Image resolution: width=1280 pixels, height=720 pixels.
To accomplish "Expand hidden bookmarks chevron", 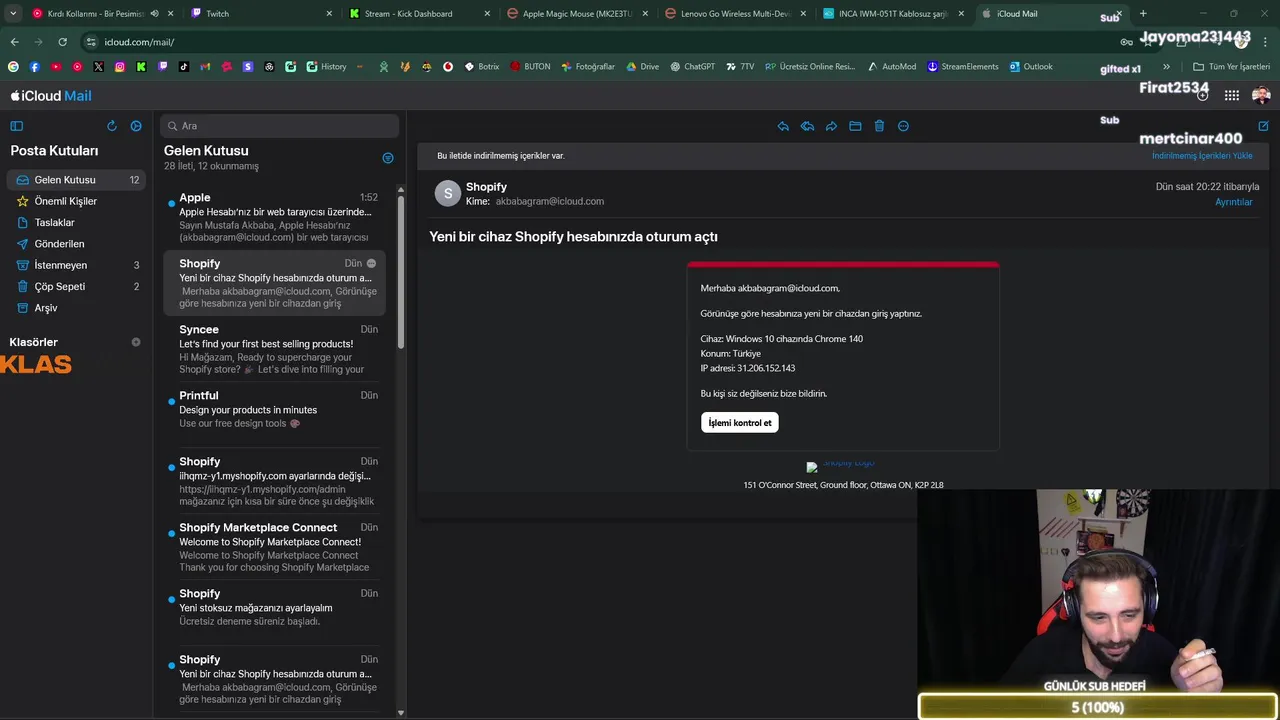I will click(1166, 67).
